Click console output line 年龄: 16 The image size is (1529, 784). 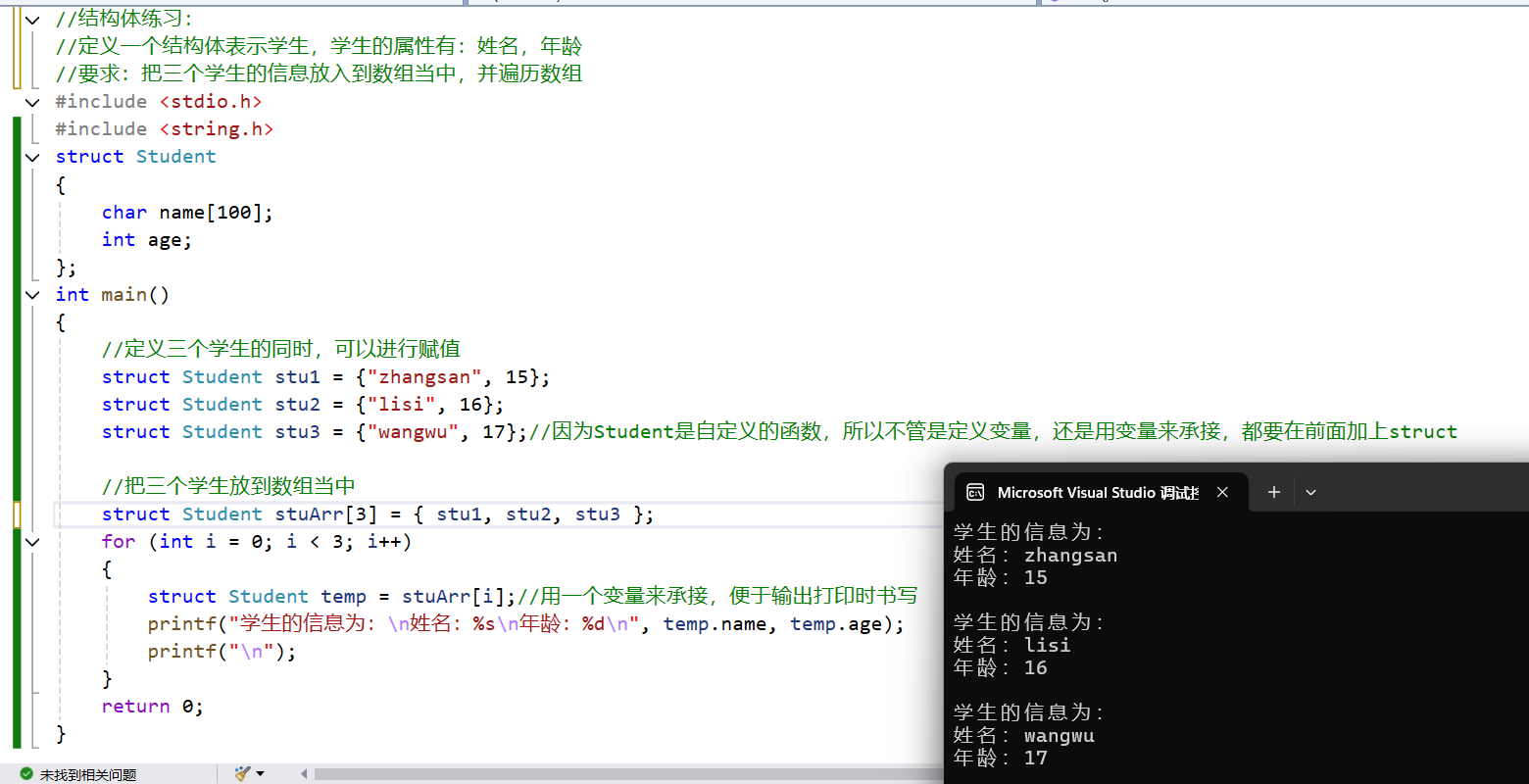(x=1001, y=668)
